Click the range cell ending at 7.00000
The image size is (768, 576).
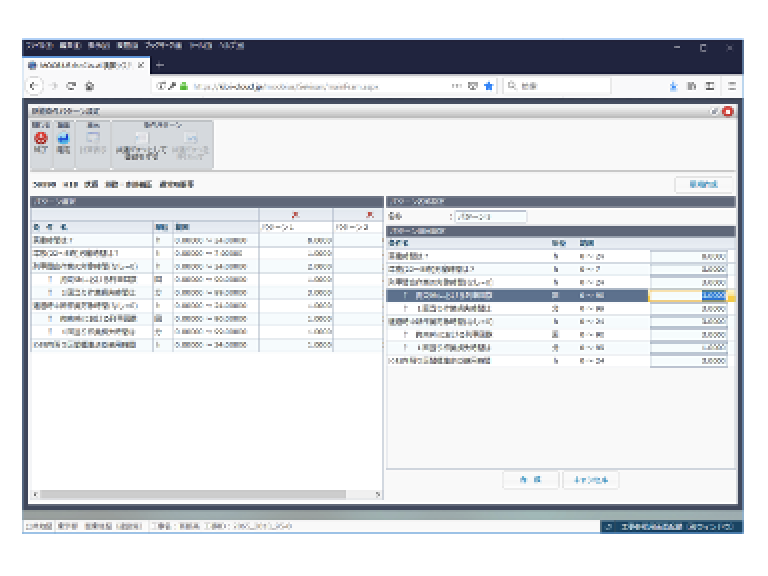click(216, 253)
